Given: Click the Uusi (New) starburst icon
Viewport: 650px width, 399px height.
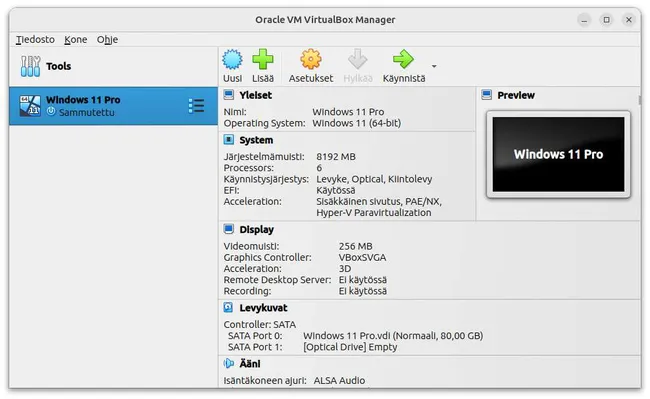Looking at the screenshot, I should click(232, 59).
